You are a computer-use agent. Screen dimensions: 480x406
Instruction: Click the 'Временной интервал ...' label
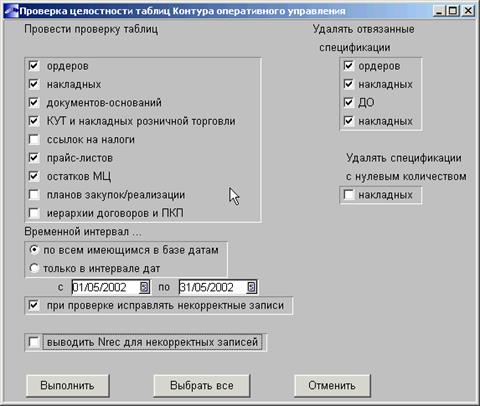83,231
